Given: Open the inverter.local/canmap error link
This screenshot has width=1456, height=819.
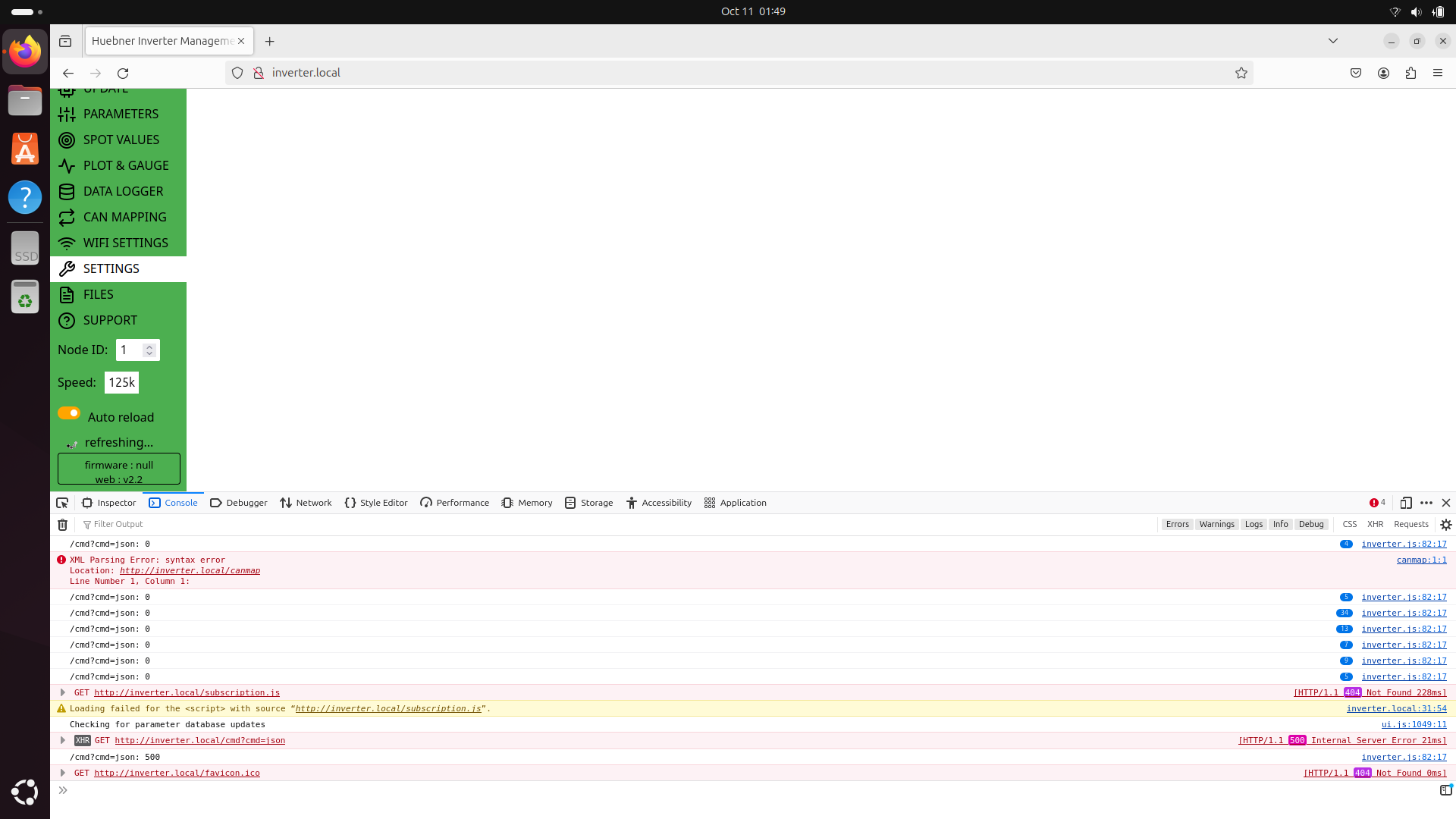Looking at the screenshot, I should point(190,570).
